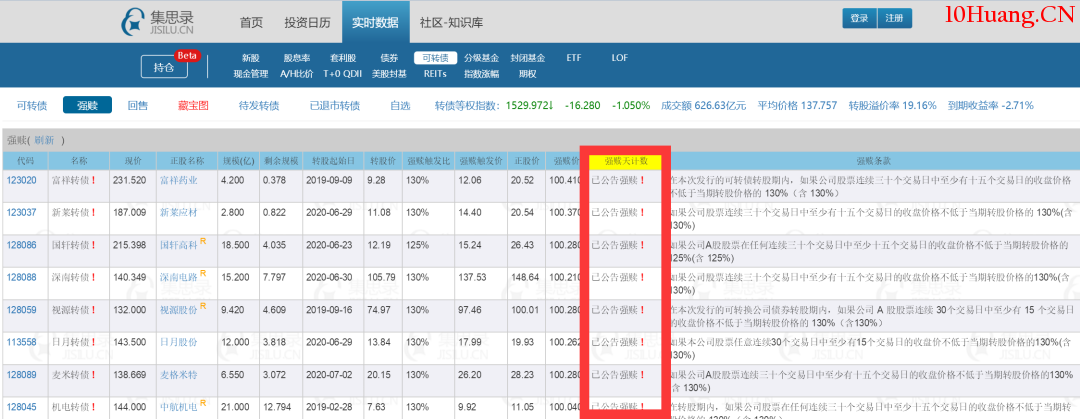
Task: Select the highlighted 可转债 menu item
Action: point(435,58)
